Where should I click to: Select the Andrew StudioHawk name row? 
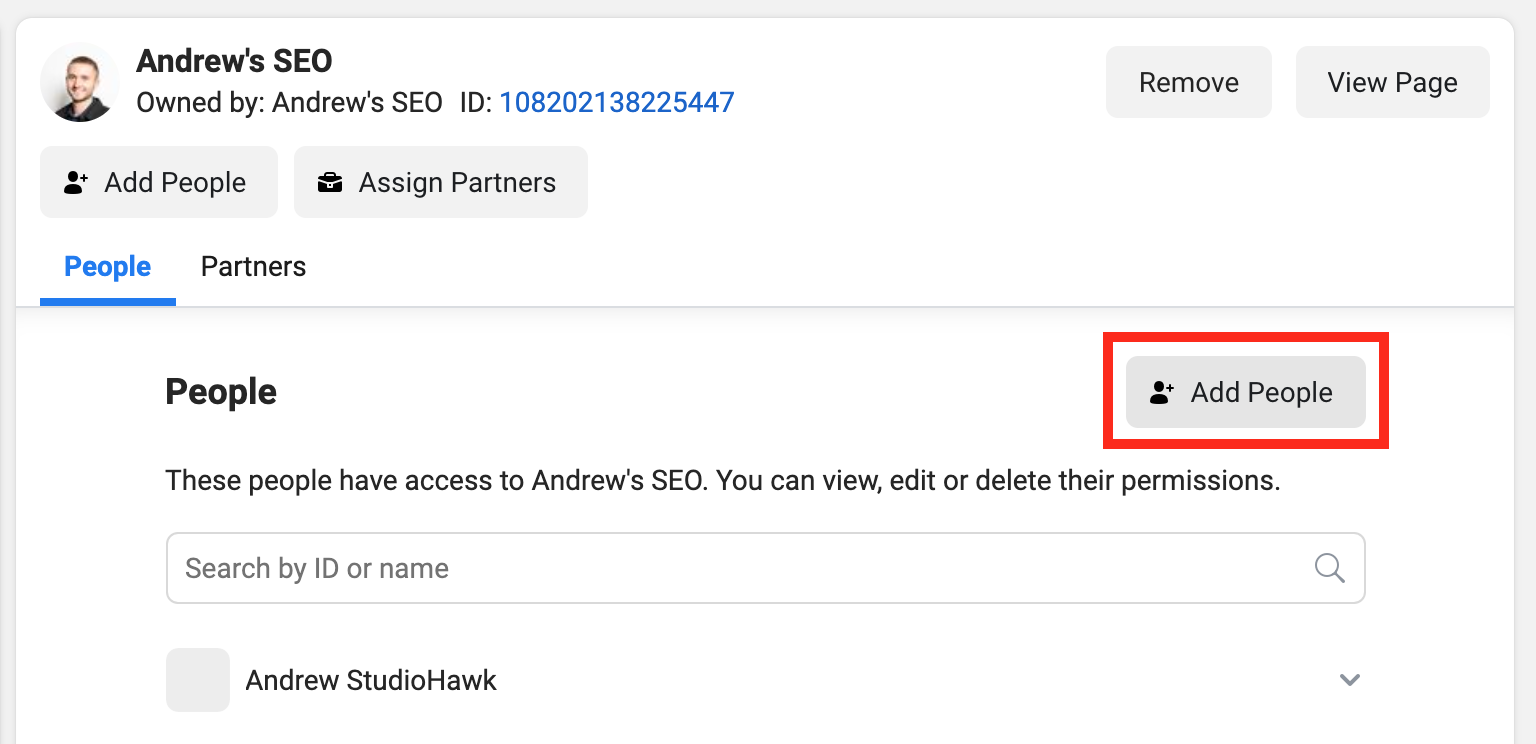pos(766,680)
